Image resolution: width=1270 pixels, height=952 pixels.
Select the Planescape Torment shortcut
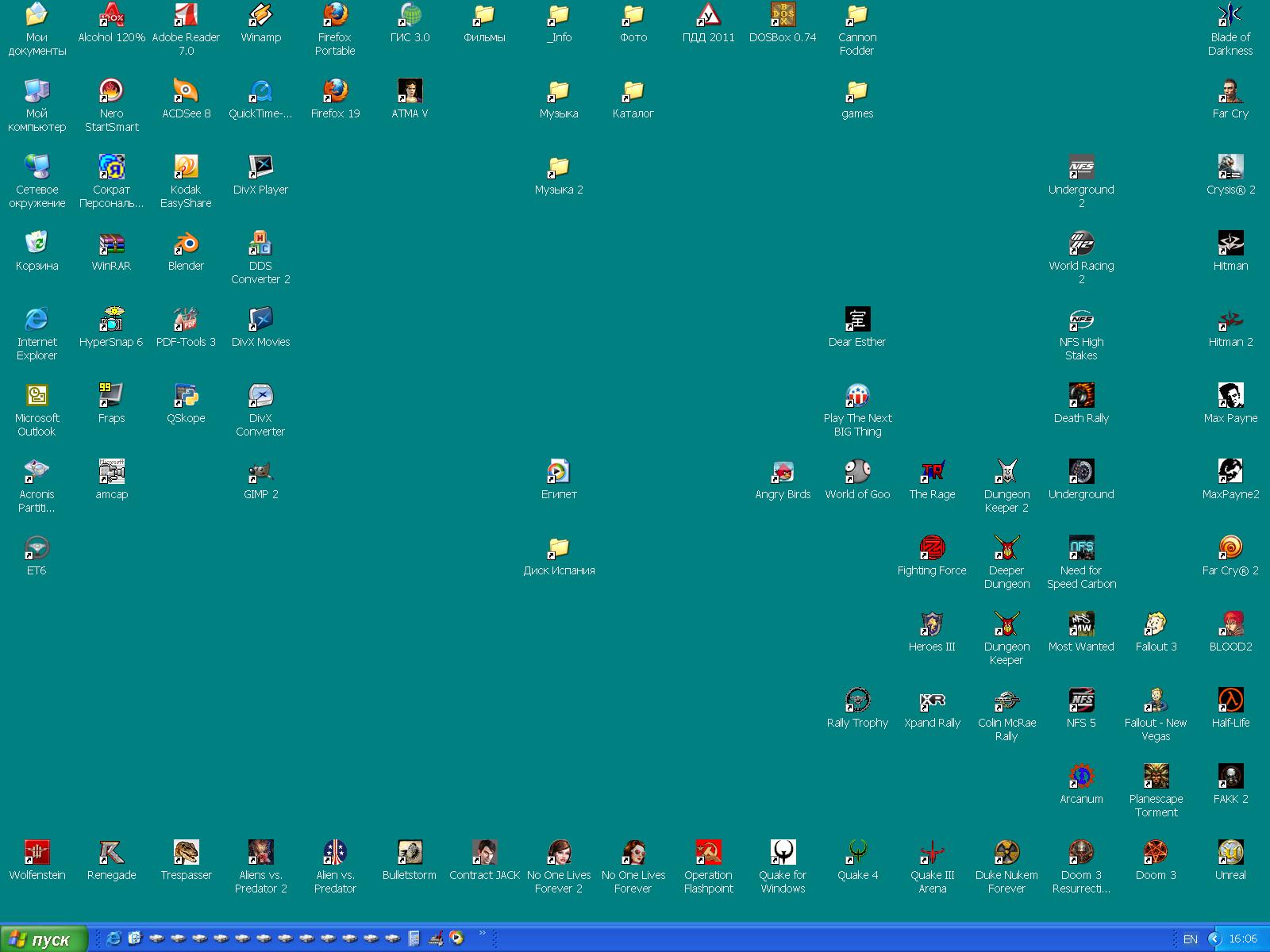[x=1156, y=776]
